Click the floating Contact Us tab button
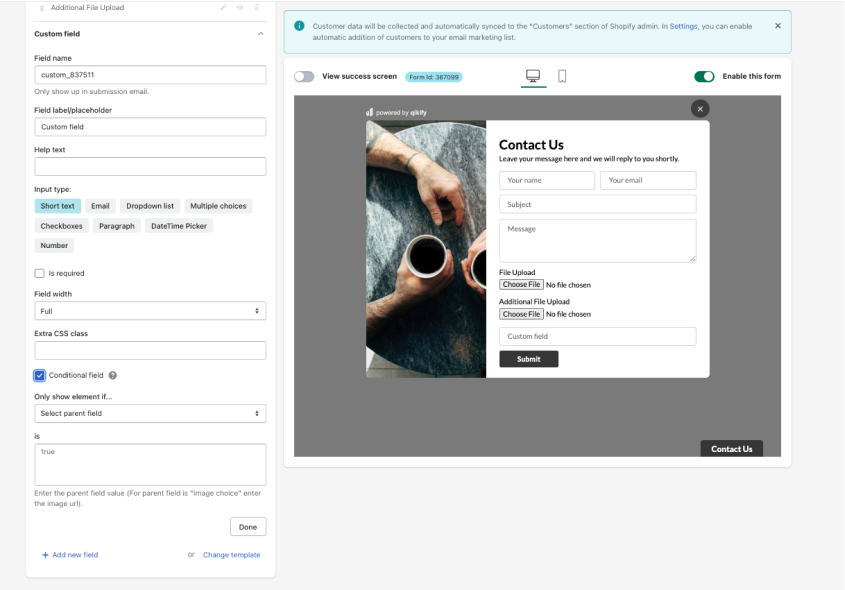Image resolution: width=845 pixels, height=590 pixels. click(x=731, y=449)
